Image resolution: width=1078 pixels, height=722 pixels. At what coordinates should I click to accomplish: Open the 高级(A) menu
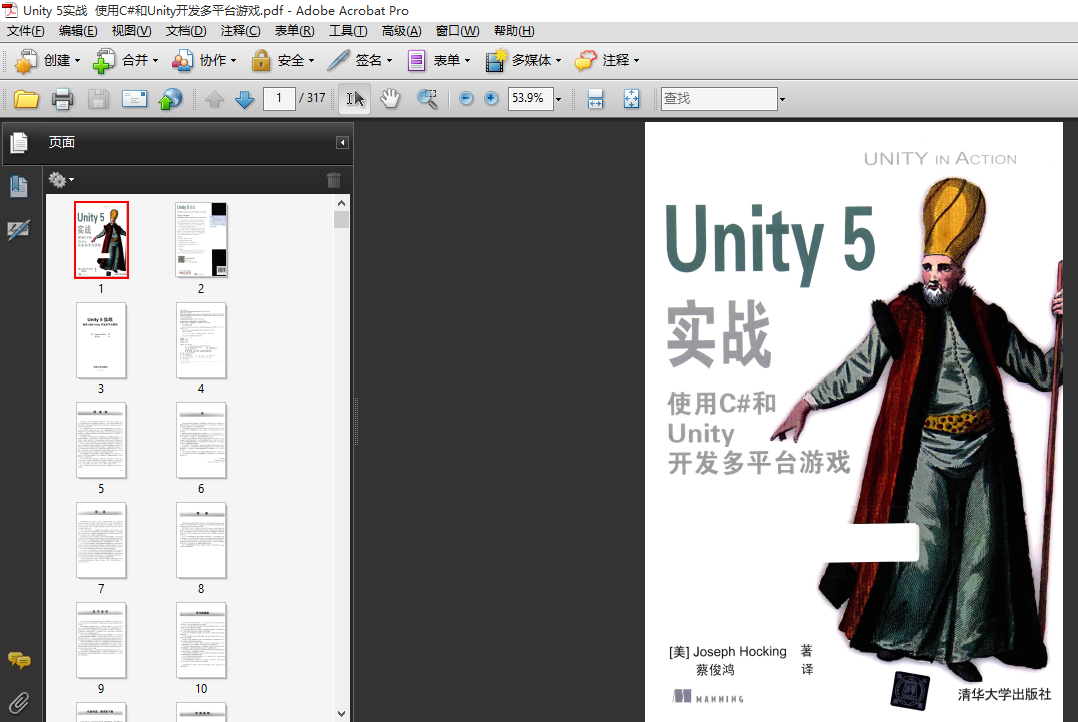(402, 31)
